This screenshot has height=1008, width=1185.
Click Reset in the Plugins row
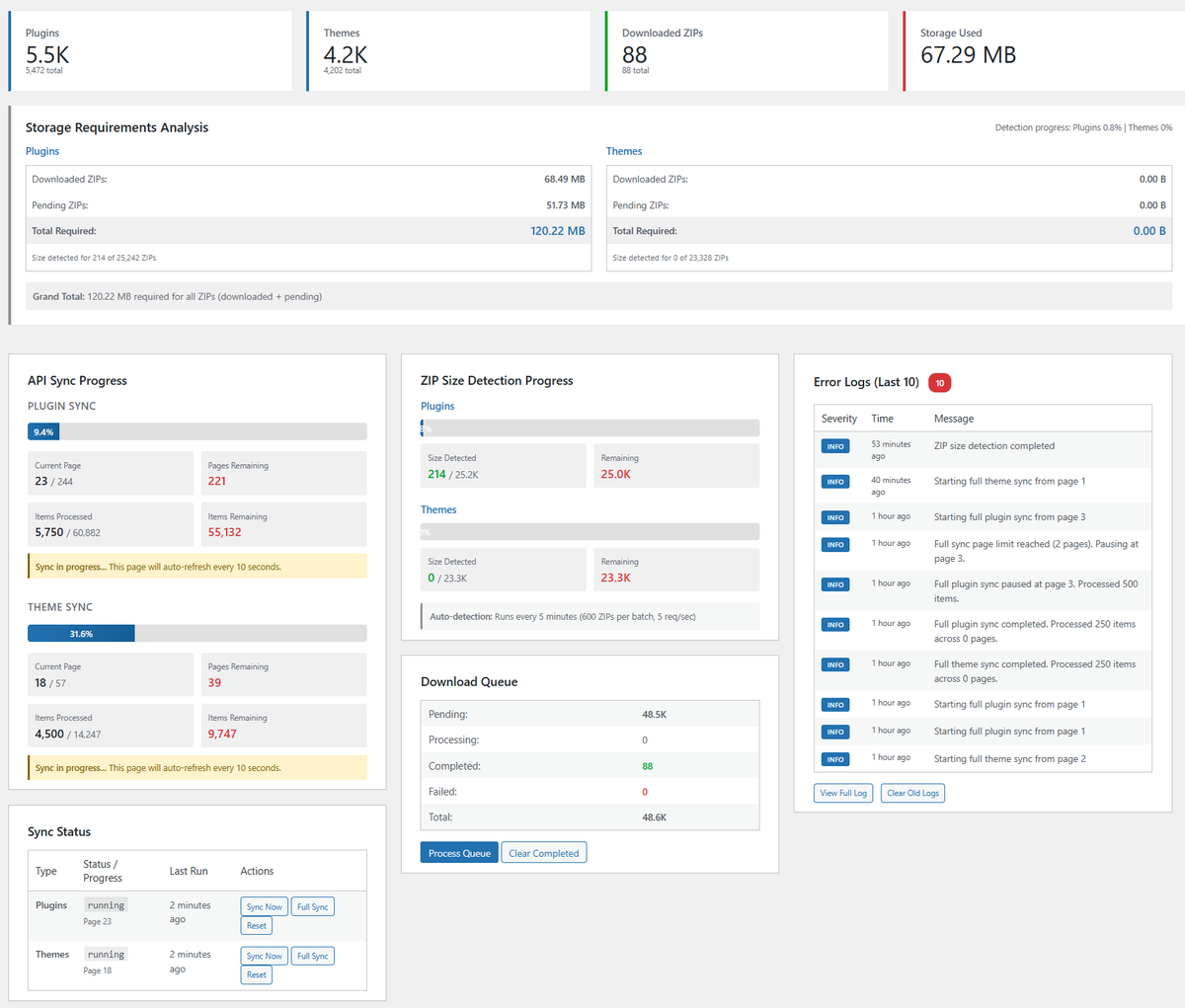[x=257, y=925]
